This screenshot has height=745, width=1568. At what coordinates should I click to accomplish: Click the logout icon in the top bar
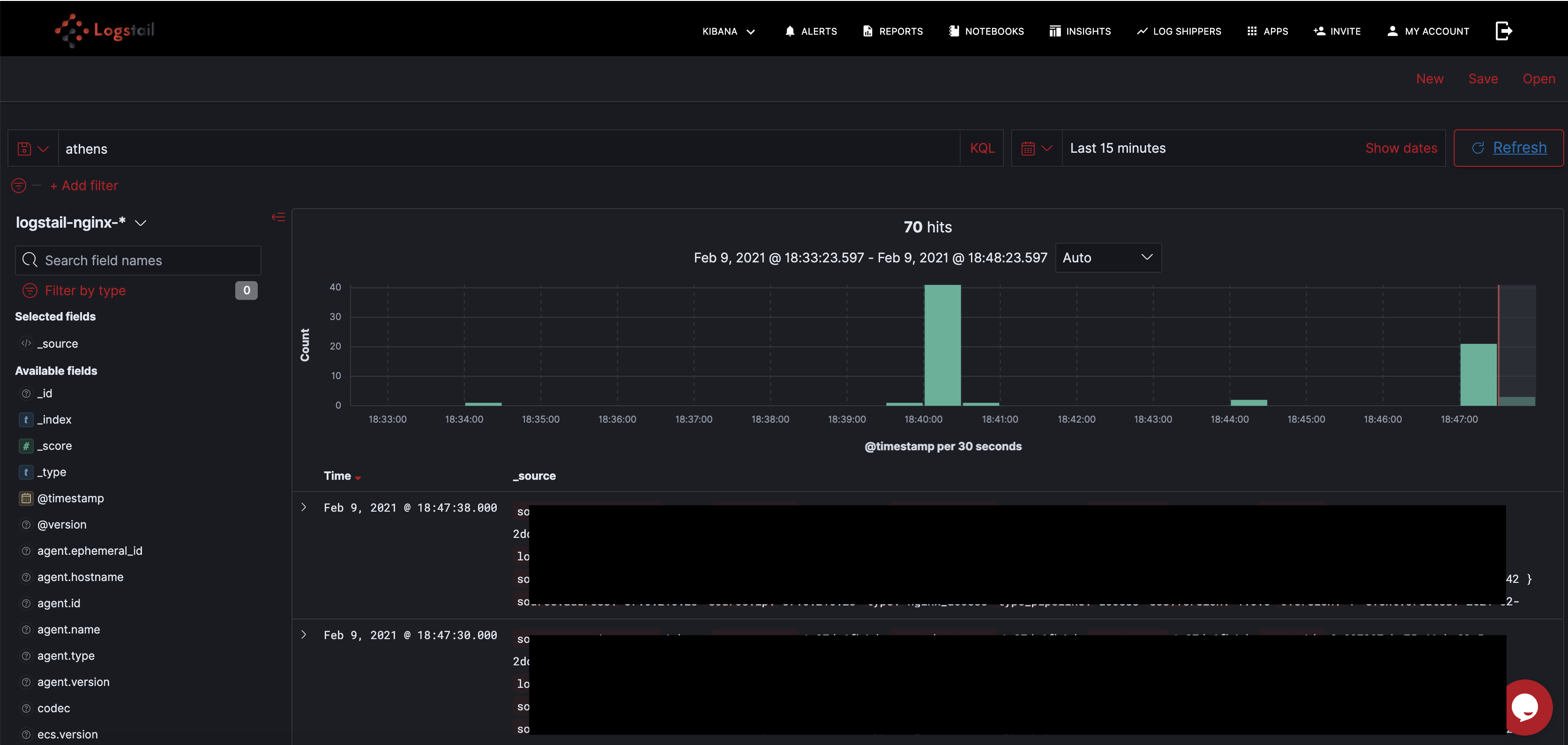pyautogui.click(x=1503, y=31)
